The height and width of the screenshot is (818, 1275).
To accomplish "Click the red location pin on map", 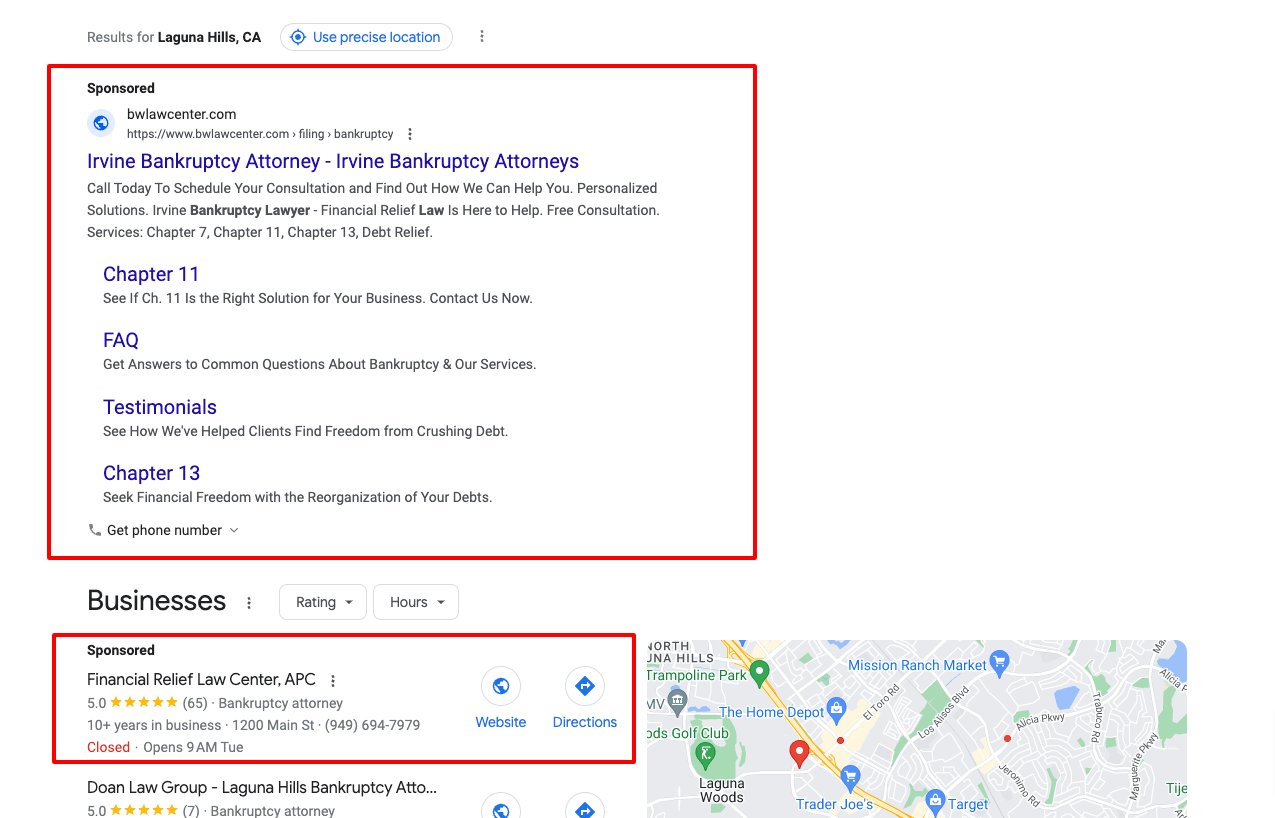I will (x=799, y=754).
